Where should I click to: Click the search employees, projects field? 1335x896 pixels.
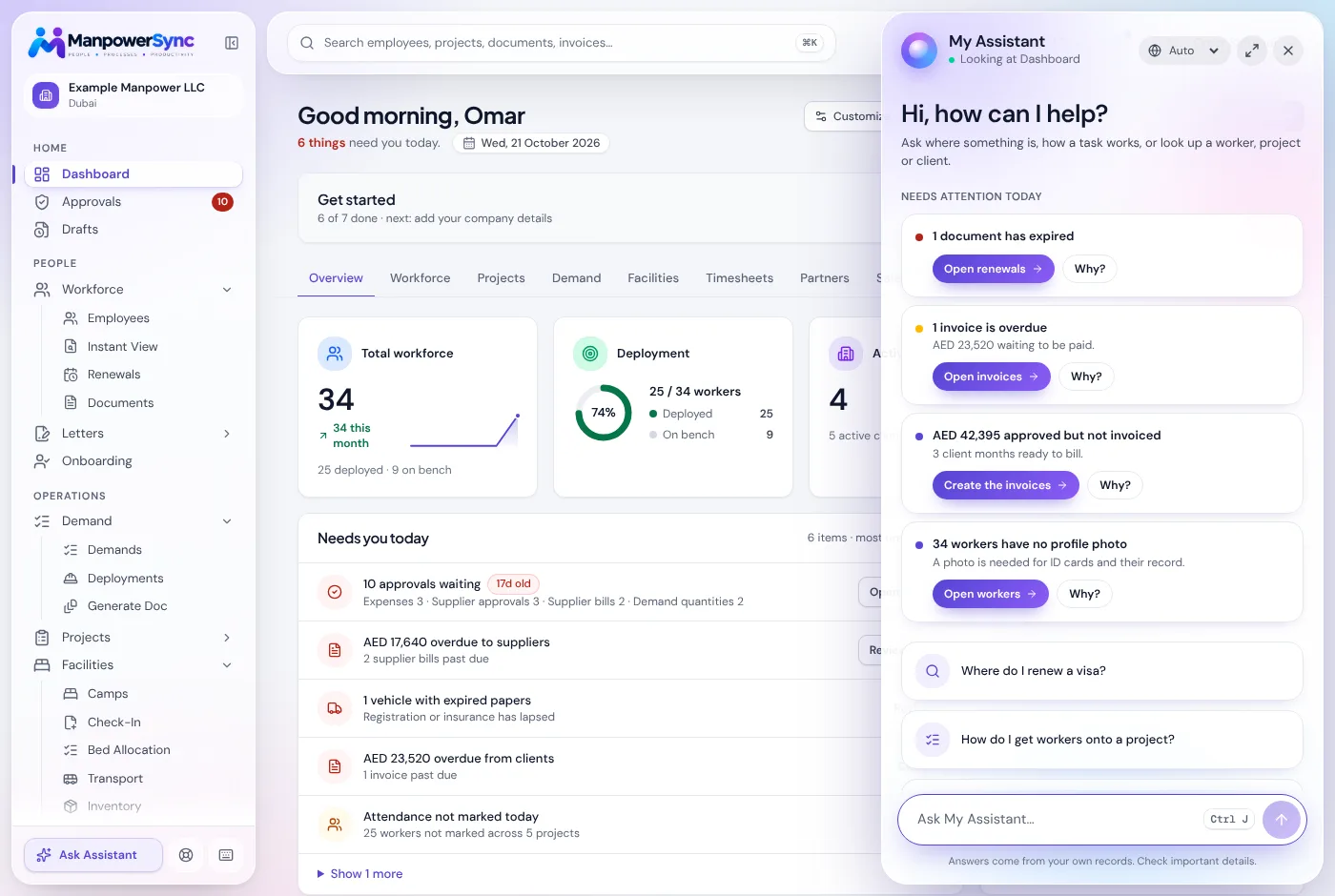pyautogui.click(x=562, y=43)
